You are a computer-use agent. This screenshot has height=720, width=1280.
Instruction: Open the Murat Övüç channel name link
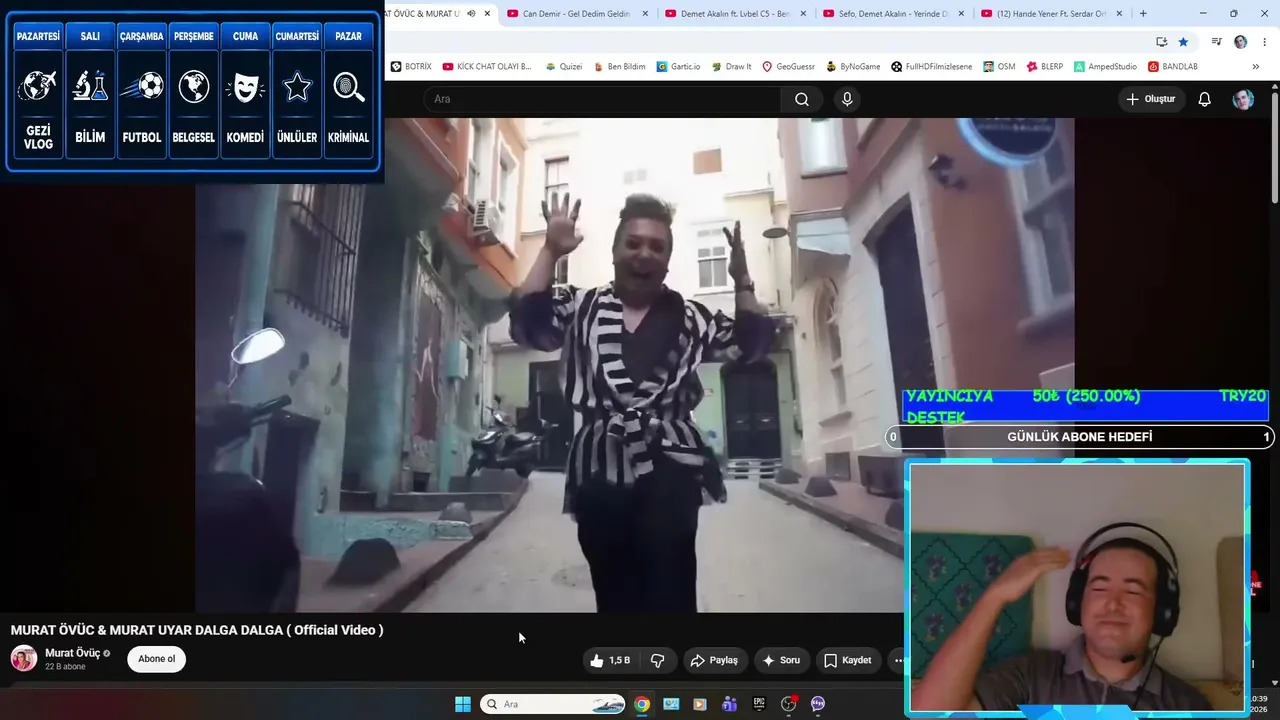tap(73, 653)
